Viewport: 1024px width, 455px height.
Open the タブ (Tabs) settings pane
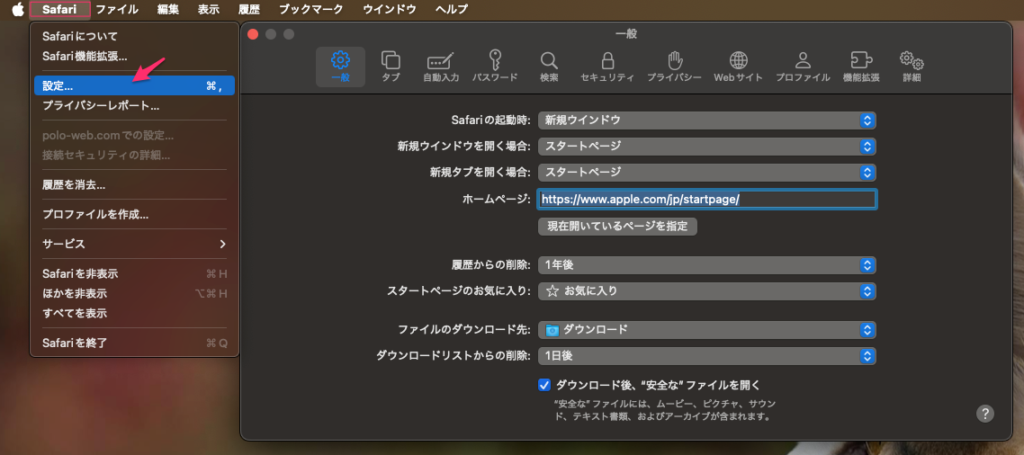point(390,65)
